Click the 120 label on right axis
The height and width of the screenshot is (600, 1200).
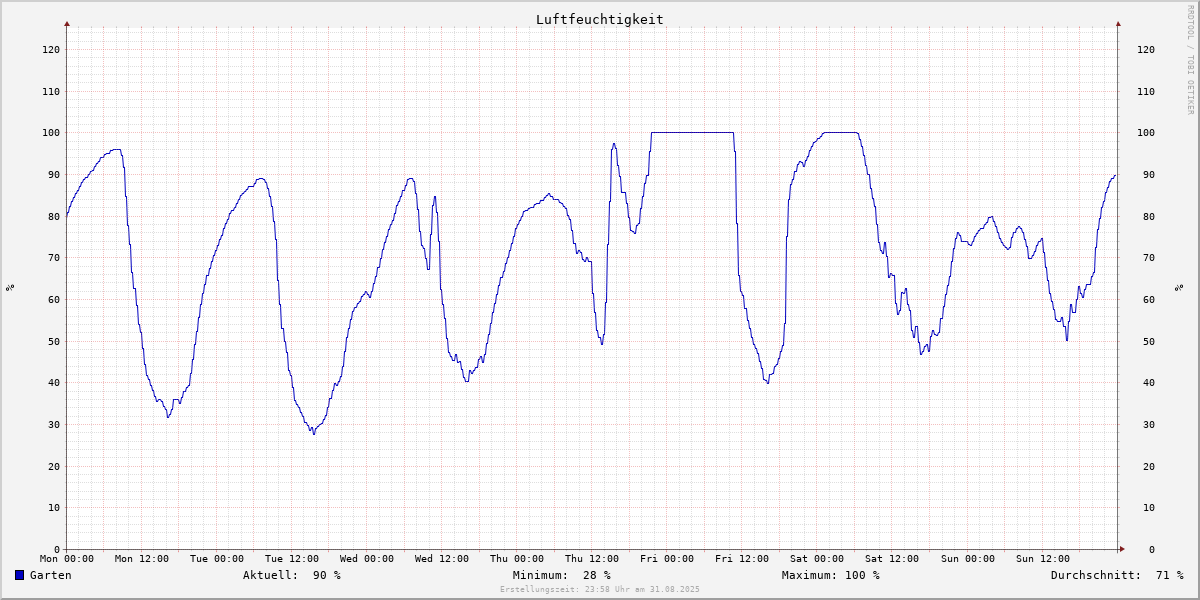coord(1146,49)
